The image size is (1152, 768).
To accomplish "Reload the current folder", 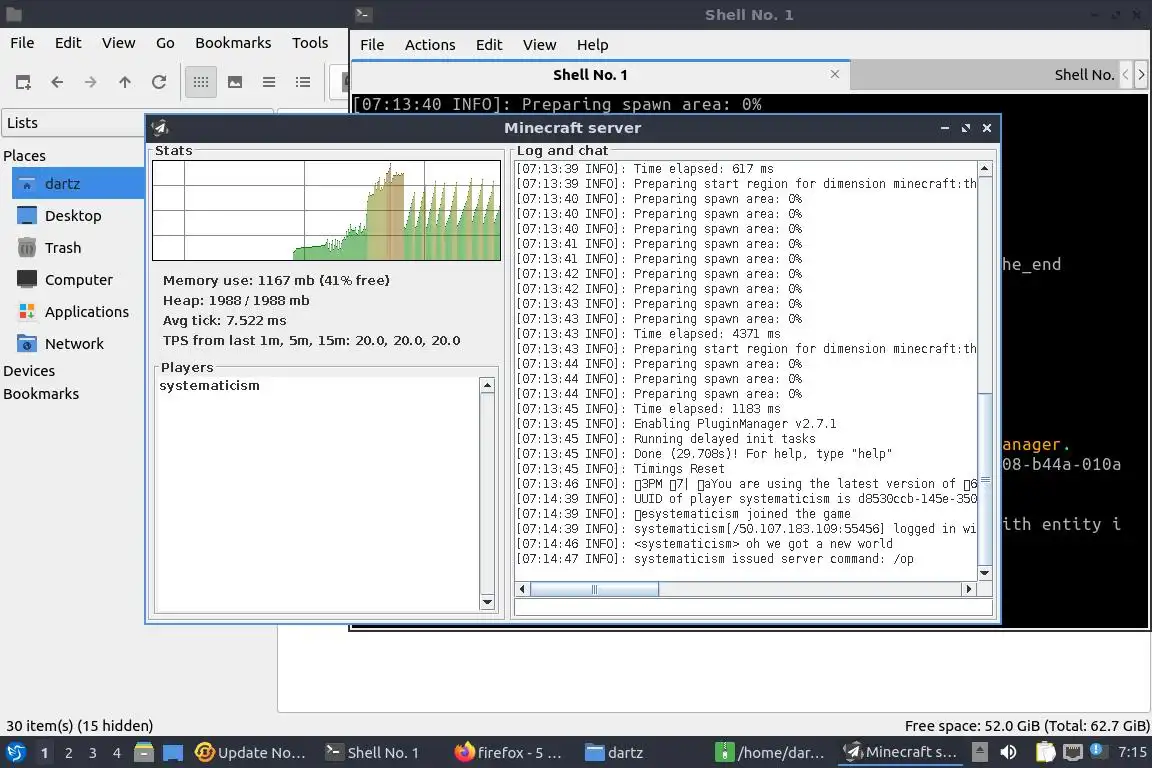I will [159, 82].
